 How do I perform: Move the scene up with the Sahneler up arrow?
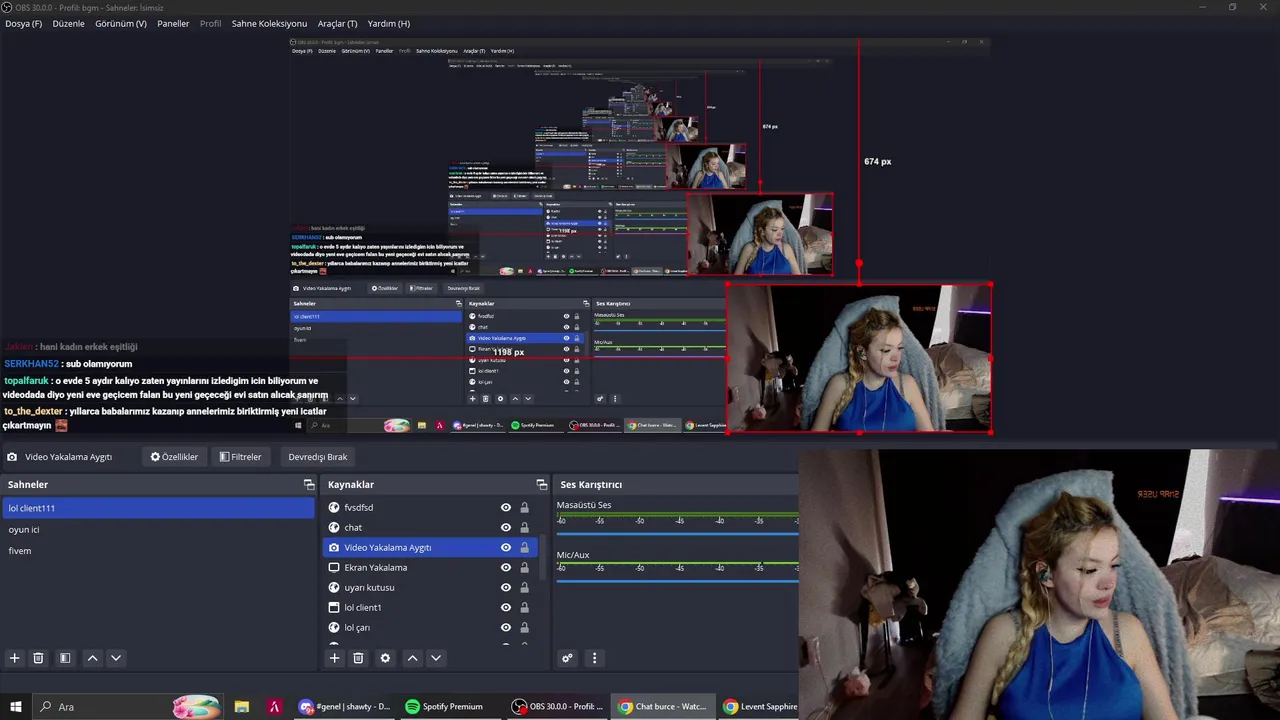click(92, 658)
